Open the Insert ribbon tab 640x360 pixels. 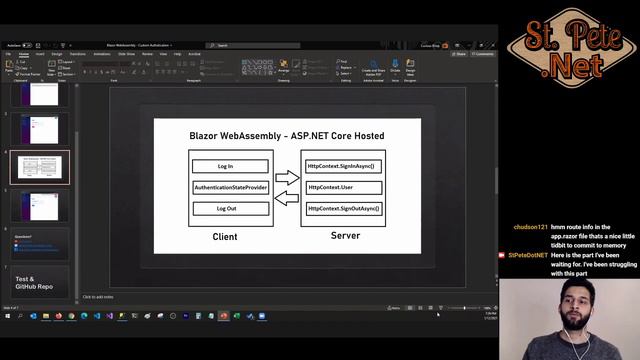[x=40, y=54]
